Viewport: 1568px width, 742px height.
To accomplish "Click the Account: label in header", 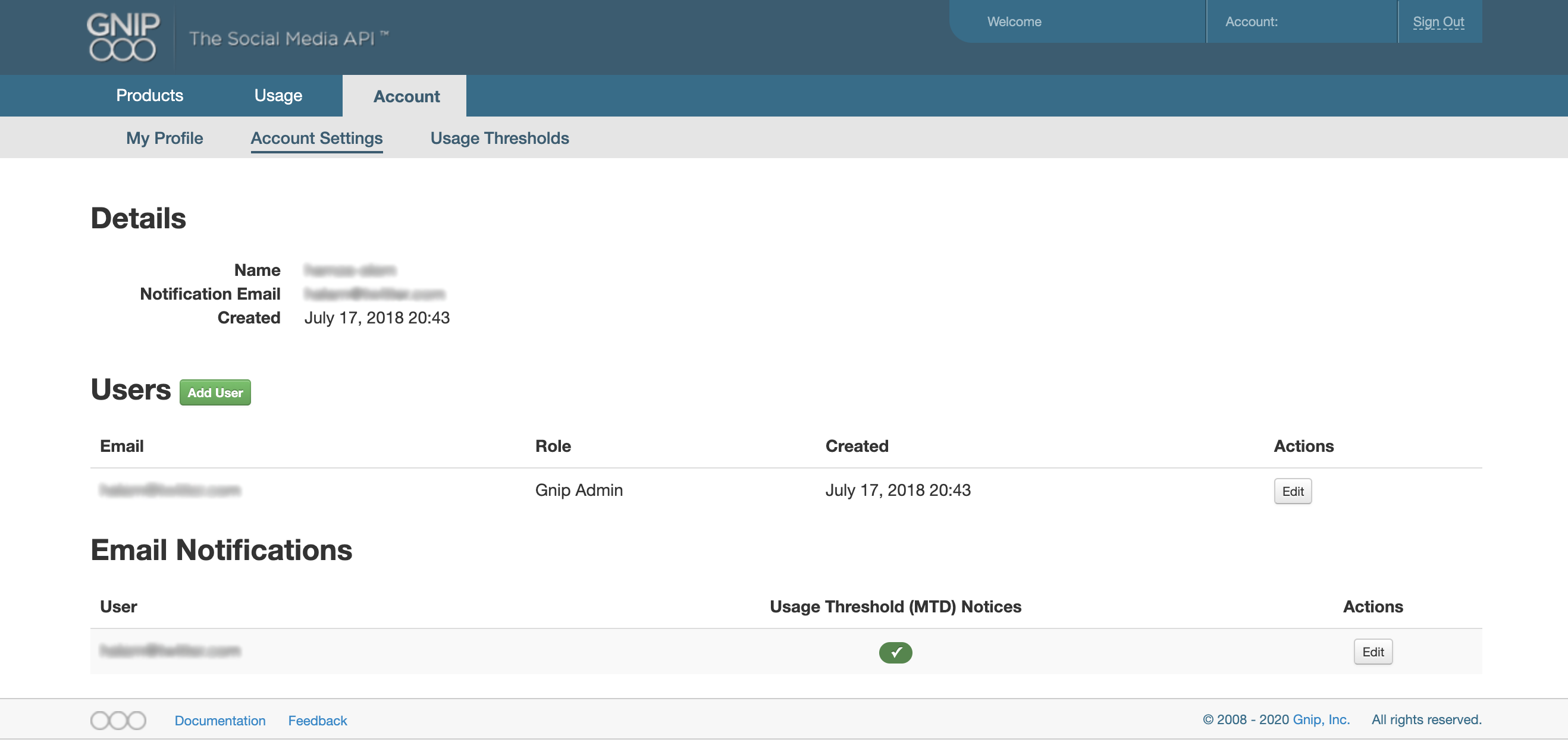I will pyautogui.click(x=1251, y=22).
